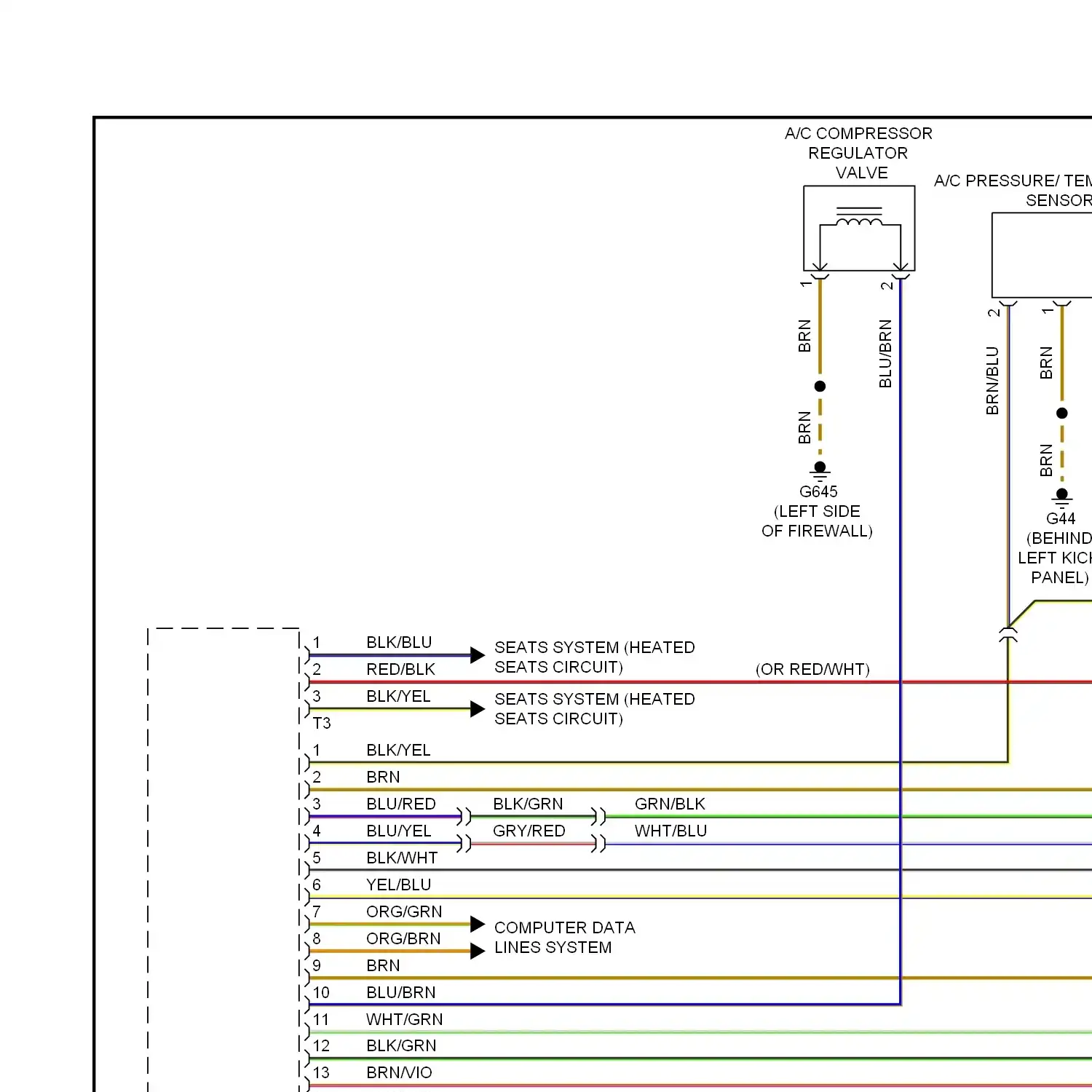Image resolution: width=1092 pixels, height=1092 pixels.
Task: Click the G645 ground label
Action: (818, 491)
